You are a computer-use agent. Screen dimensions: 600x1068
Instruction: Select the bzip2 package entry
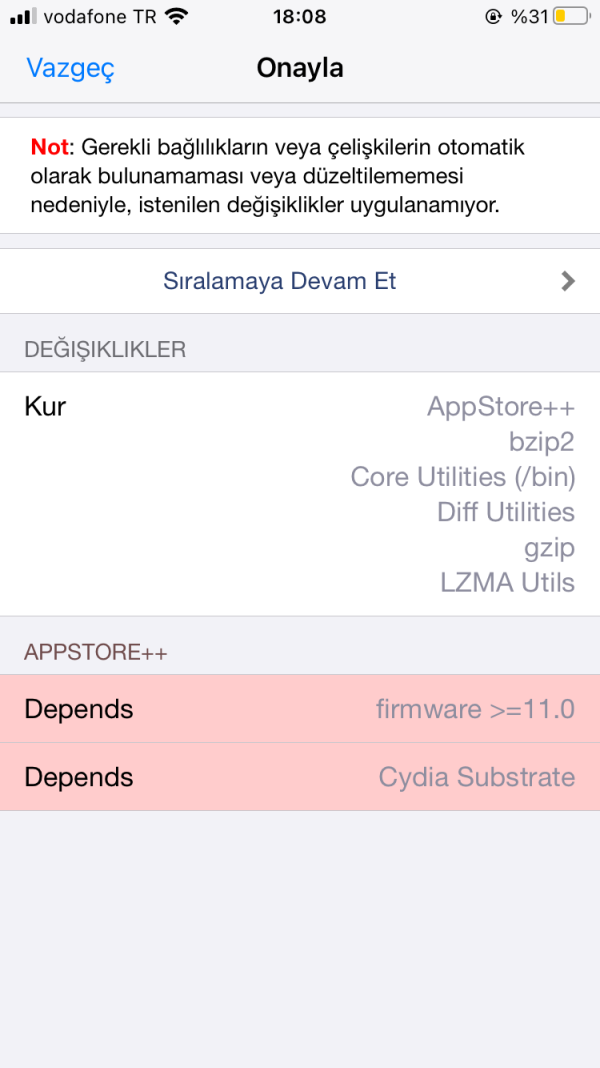[541, 442]
